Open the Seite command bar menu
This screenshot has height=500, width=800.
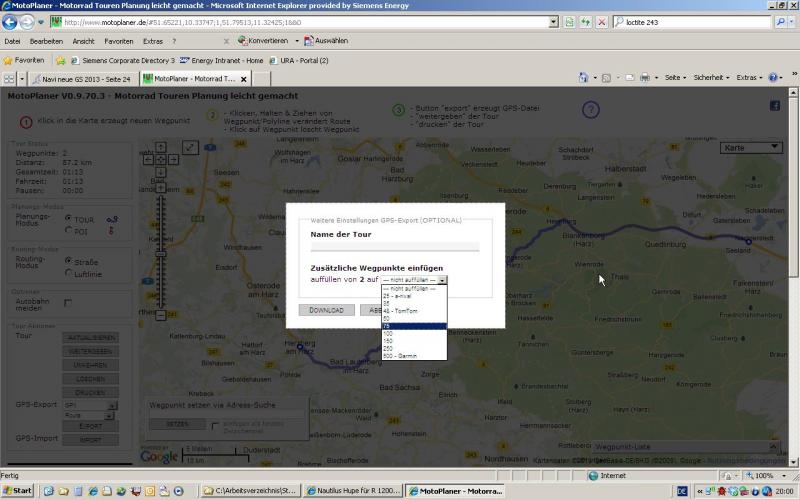pyautogui.click(x=674, y=78)
